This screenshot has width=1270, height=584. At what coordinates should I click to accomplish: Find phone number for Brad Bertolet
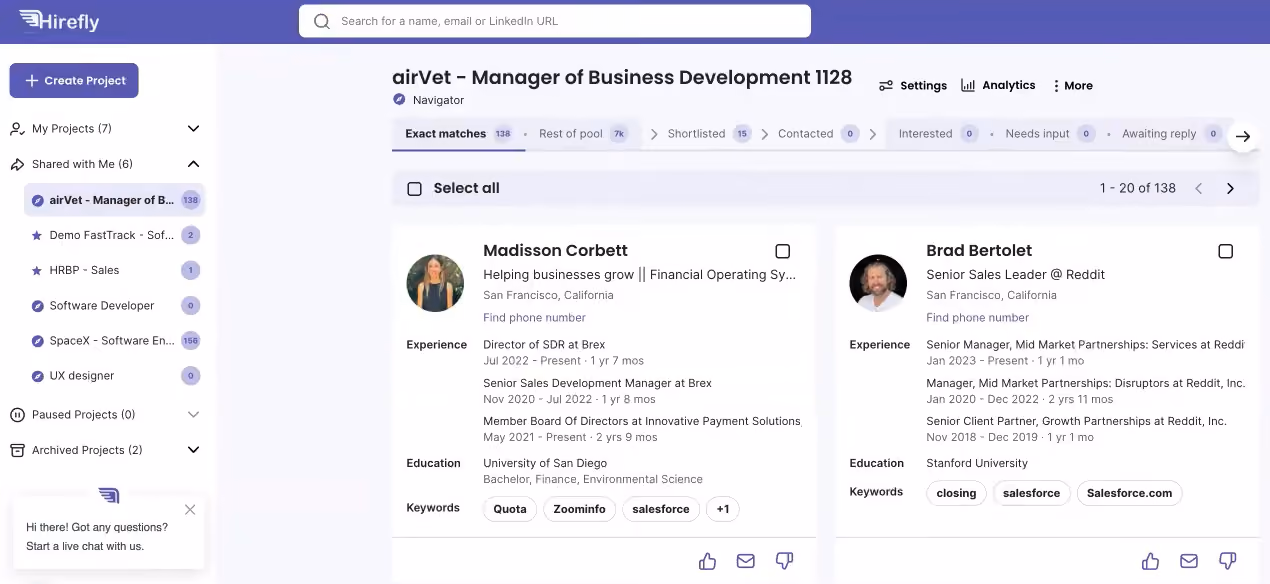(977, 318)
